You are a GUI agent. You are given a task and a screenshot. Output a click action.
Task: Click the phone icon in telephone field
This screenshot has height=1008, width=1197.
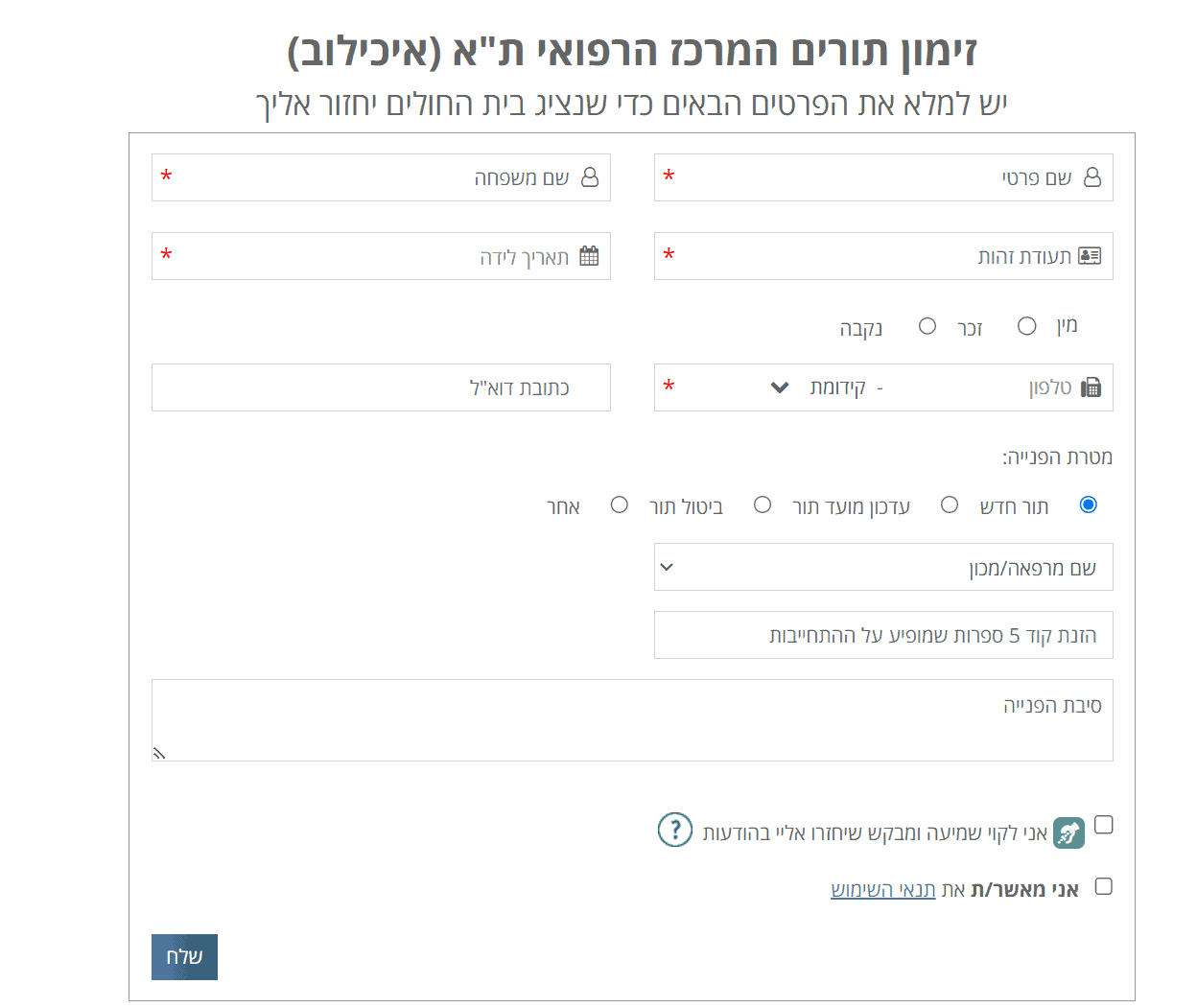[1091, 387]
